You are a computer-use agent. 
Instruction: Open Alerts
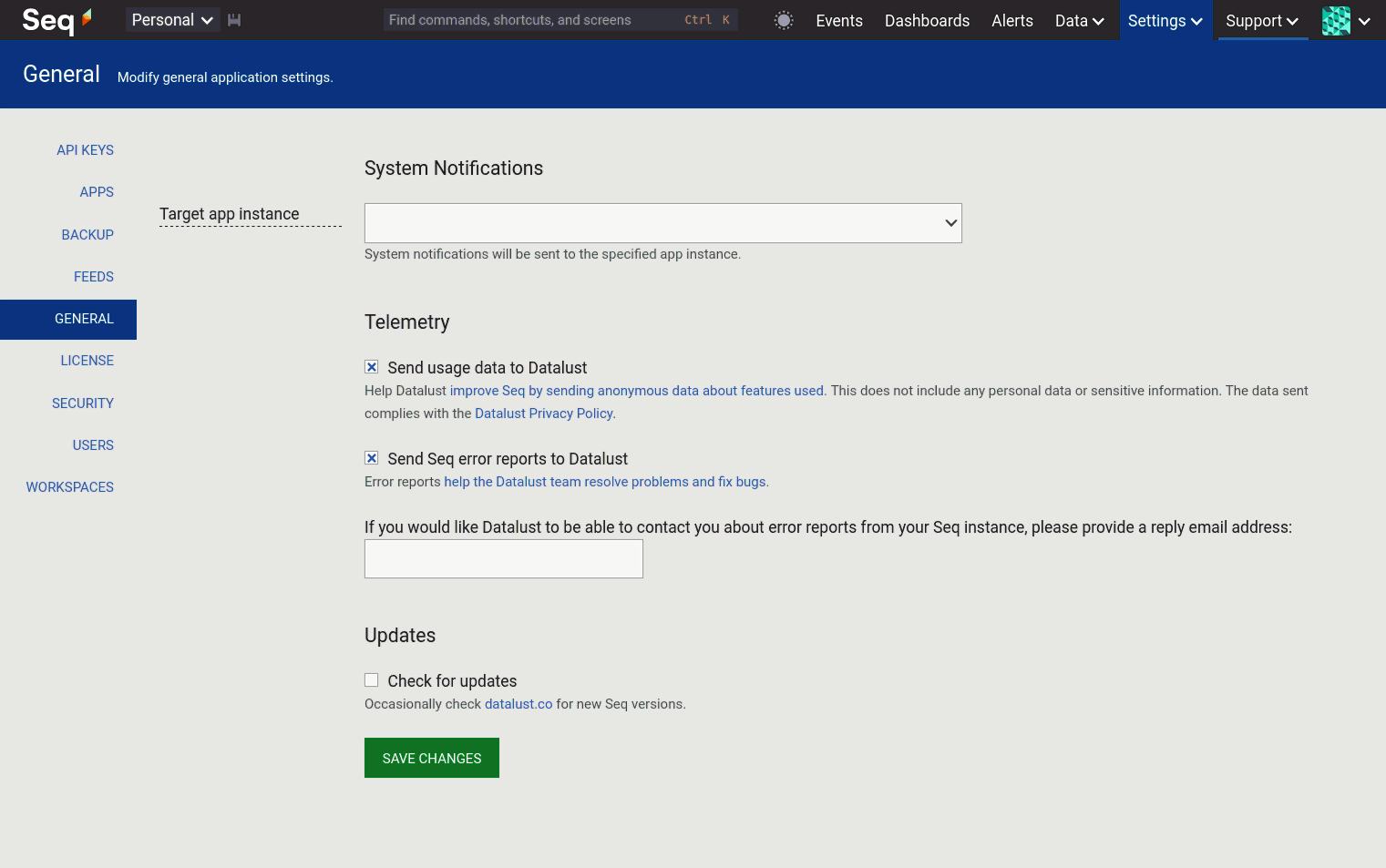[1012, 20]
